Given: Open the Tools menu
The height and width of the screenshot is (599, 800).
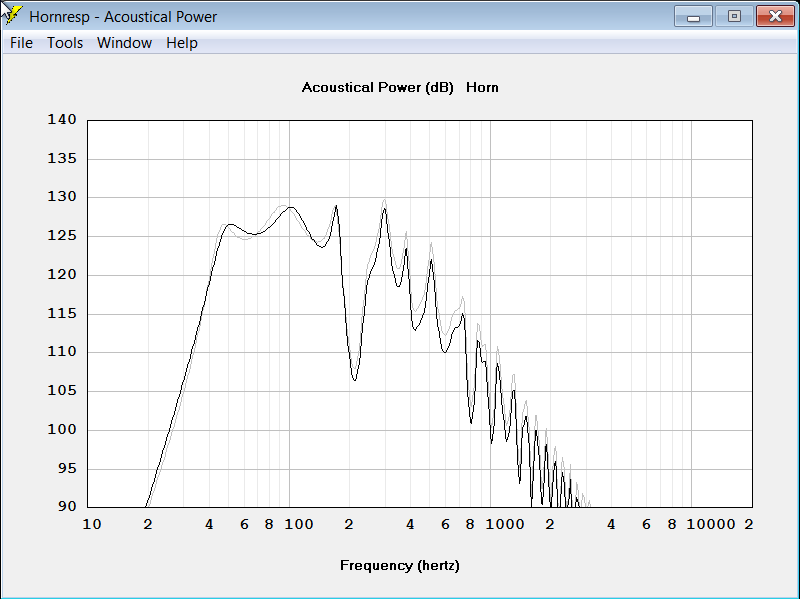Looking at the screenshot, I should (65, 43).
